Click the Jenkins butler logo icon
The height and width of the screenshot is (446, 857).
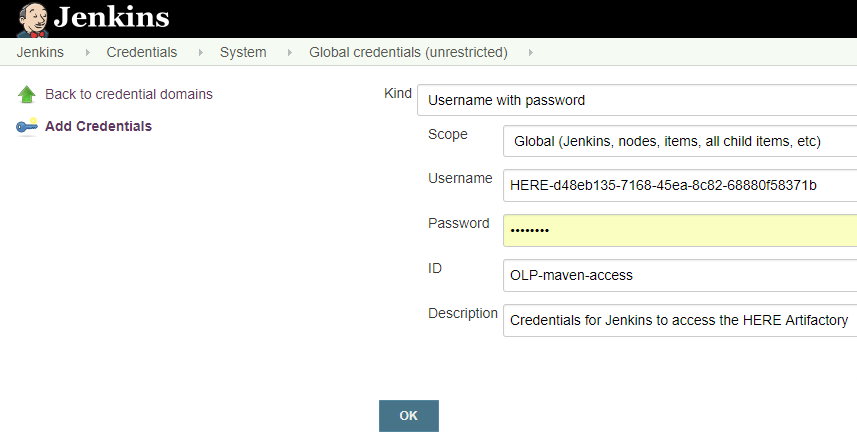31,19
